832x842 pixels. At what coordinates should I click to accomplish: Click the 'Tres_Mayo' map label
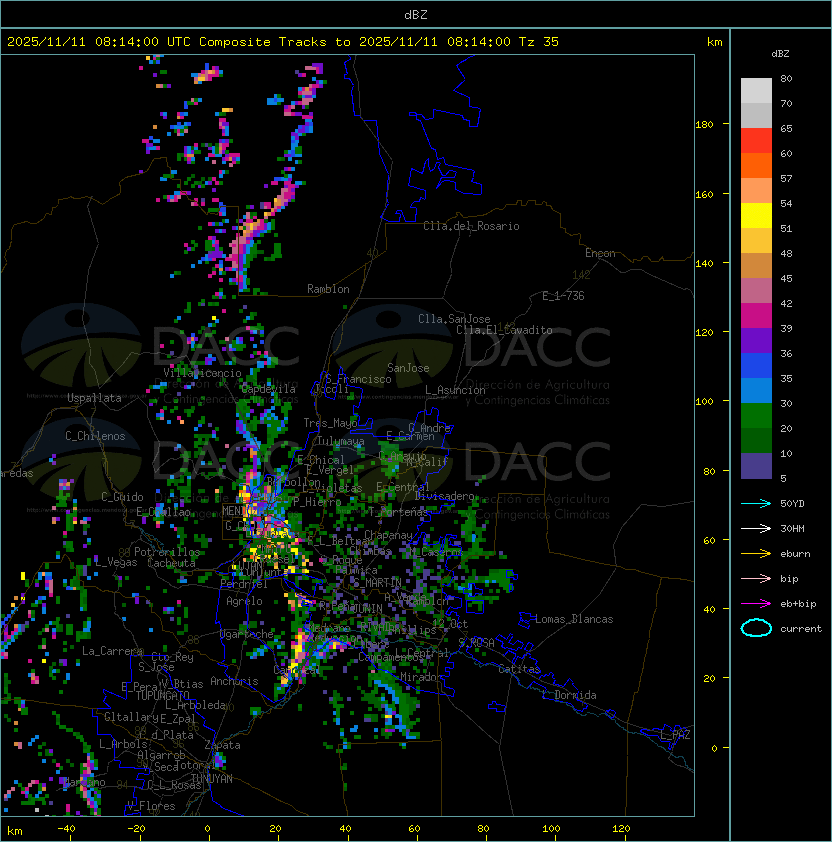pos(330,423)
